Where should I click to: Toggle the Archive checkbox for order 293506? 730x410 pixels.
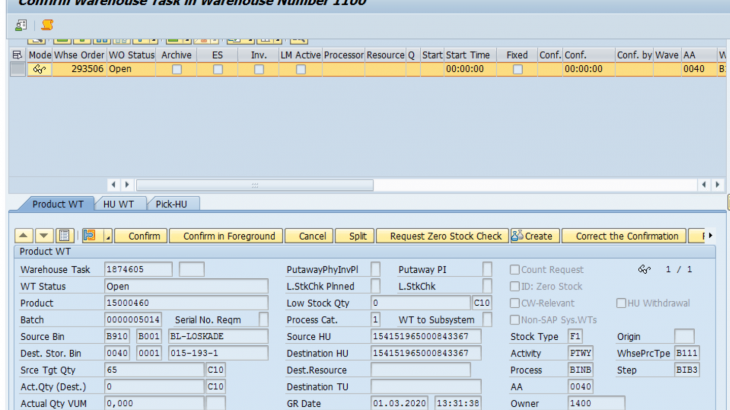coord(176,70)
